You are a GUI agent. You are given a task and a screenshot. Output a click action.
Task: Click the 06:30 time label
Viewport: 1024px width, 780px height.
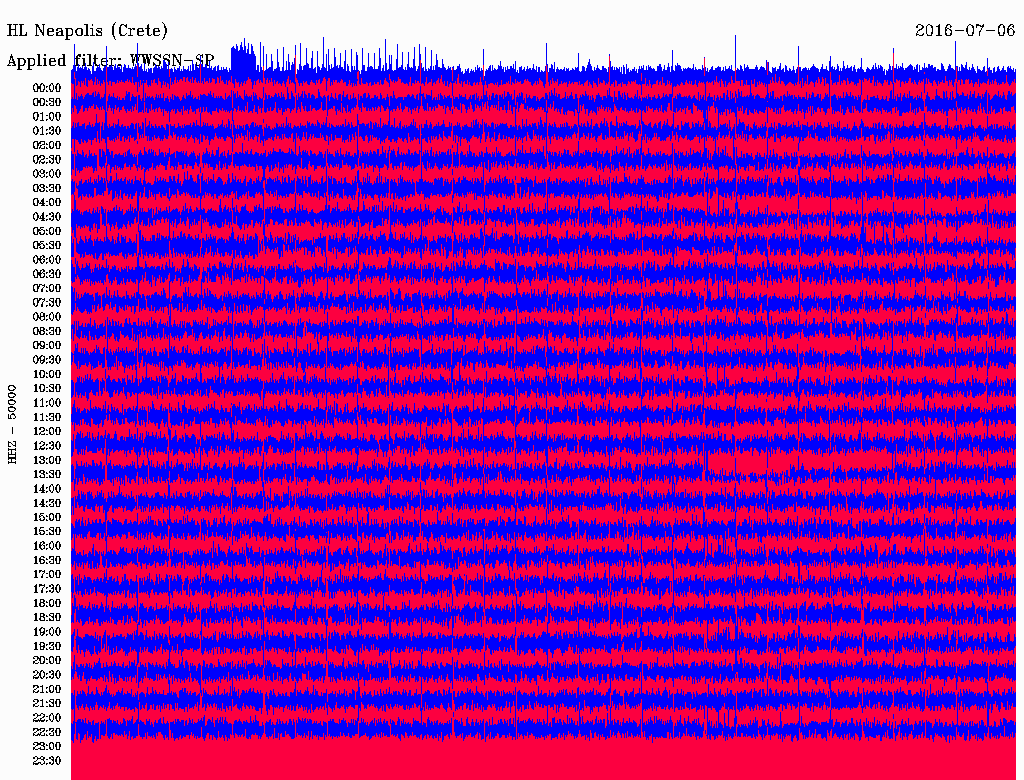point(47,274)
